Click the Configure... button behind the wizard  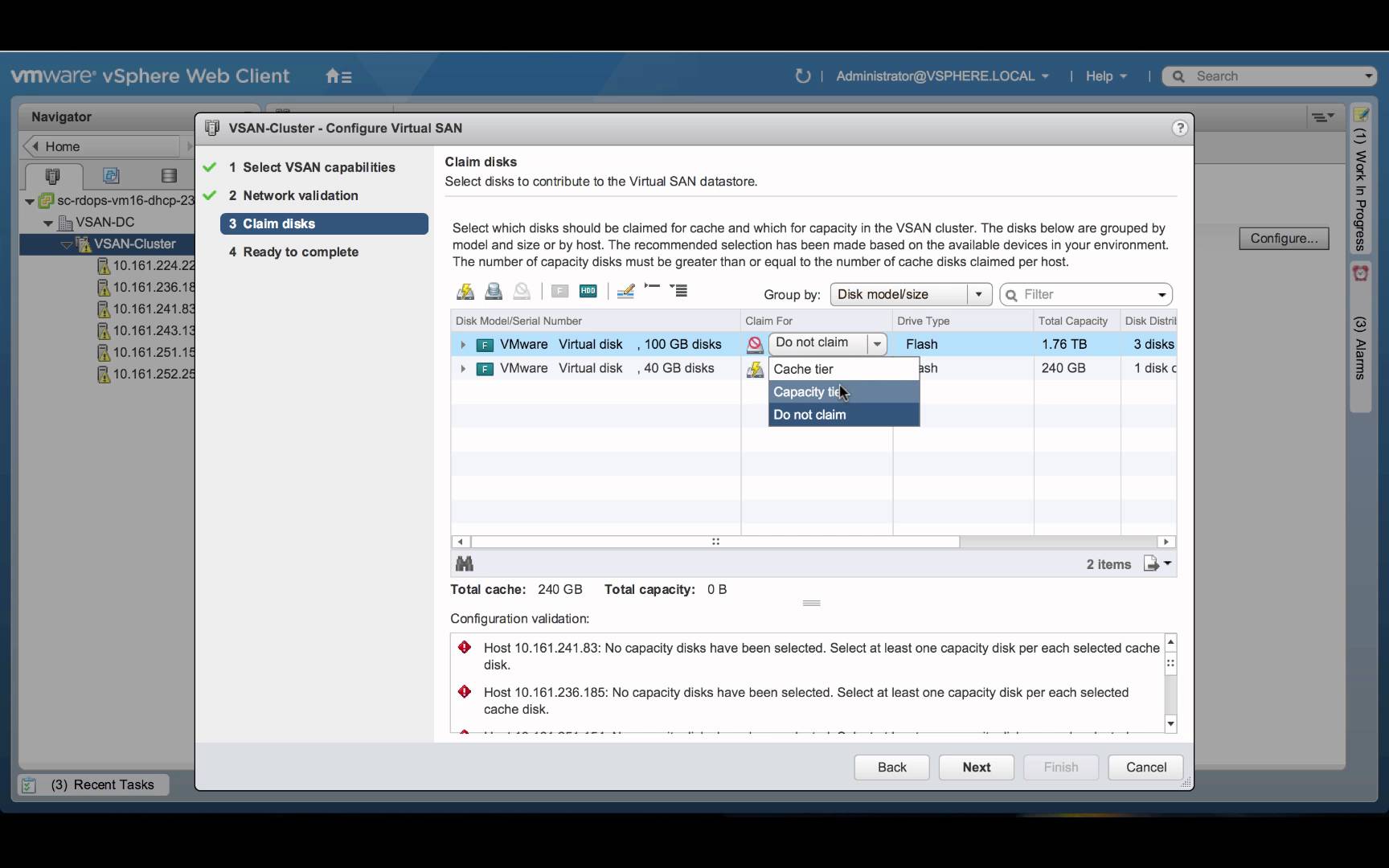coord(1284,239)
